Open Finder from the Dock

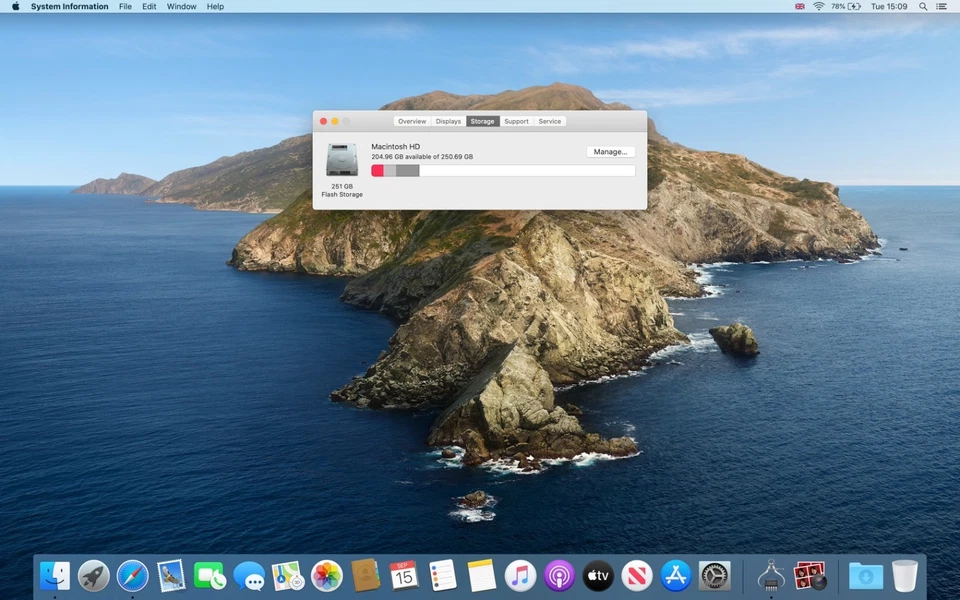click(54, 576)
